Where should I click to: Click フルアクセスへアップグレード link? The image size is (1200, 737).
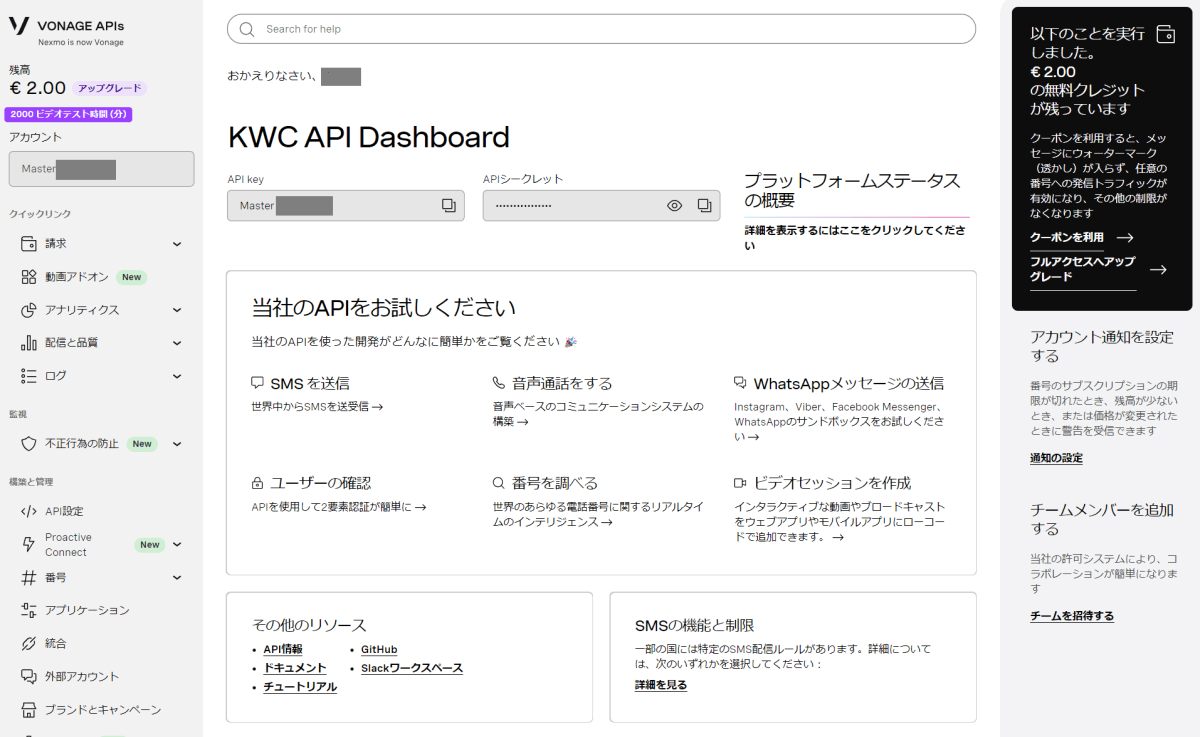coord(1083,269)
